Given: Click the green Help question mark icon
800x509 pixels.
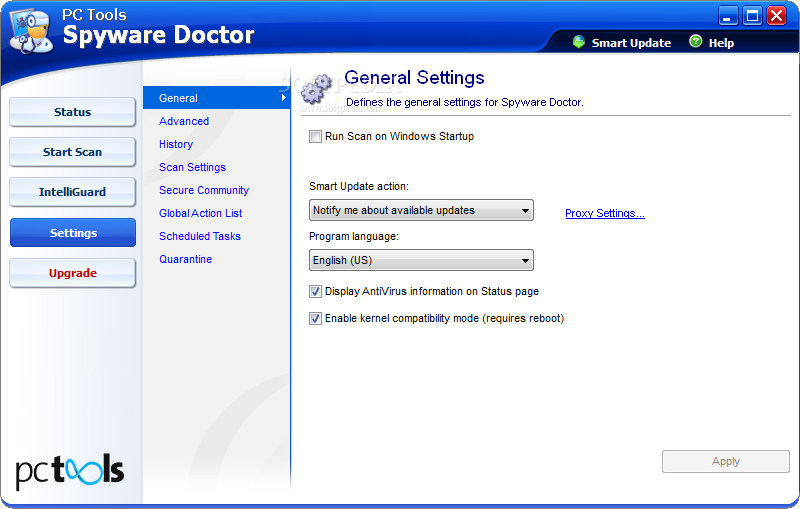Looking at the screenshot, I should [x=695, y=41].
